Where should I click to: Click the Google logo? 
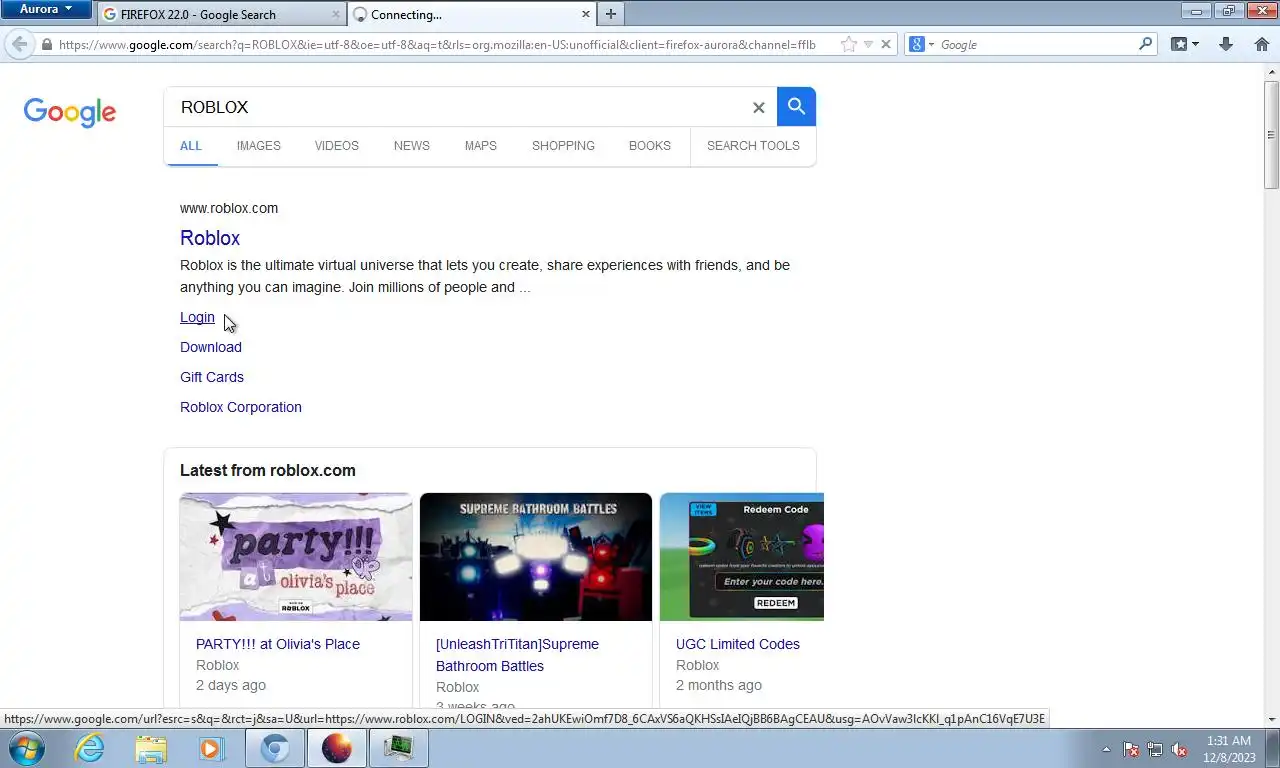tap(70, 112)
